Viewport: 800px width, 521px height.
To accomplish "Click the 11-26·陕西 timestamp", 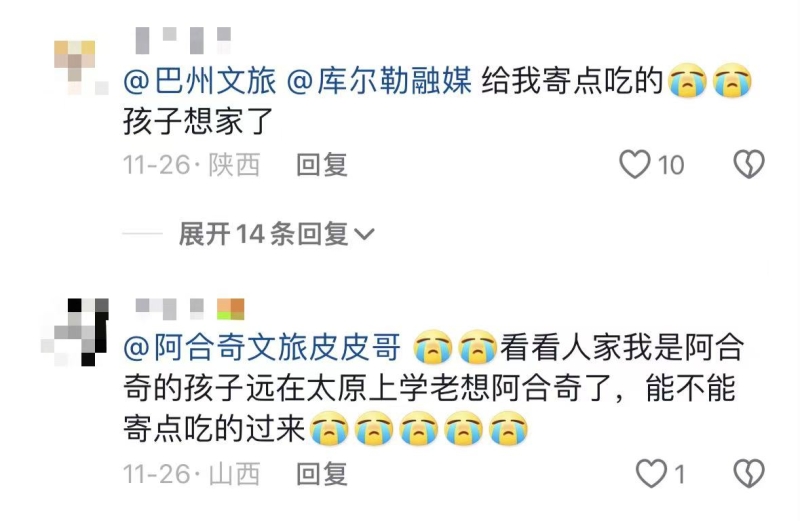I will [x=192, y=165].
